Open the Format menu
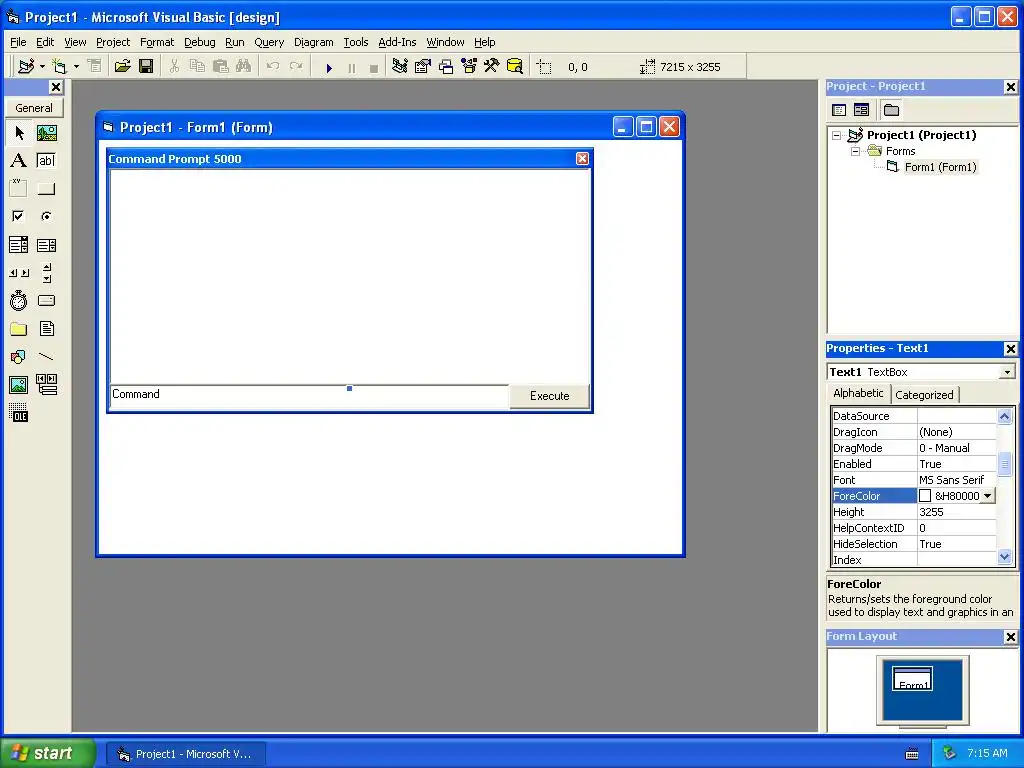The image size is (1024, 768). tap(157, 42)
